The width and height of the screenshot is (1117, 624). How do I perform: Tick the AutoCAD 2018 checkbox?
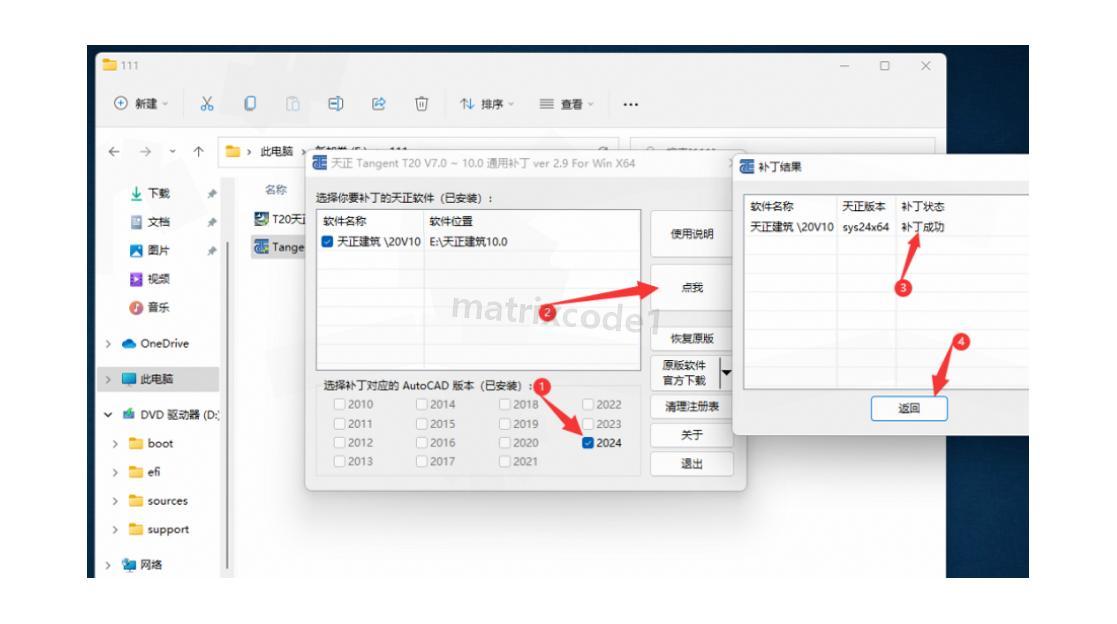504,405
